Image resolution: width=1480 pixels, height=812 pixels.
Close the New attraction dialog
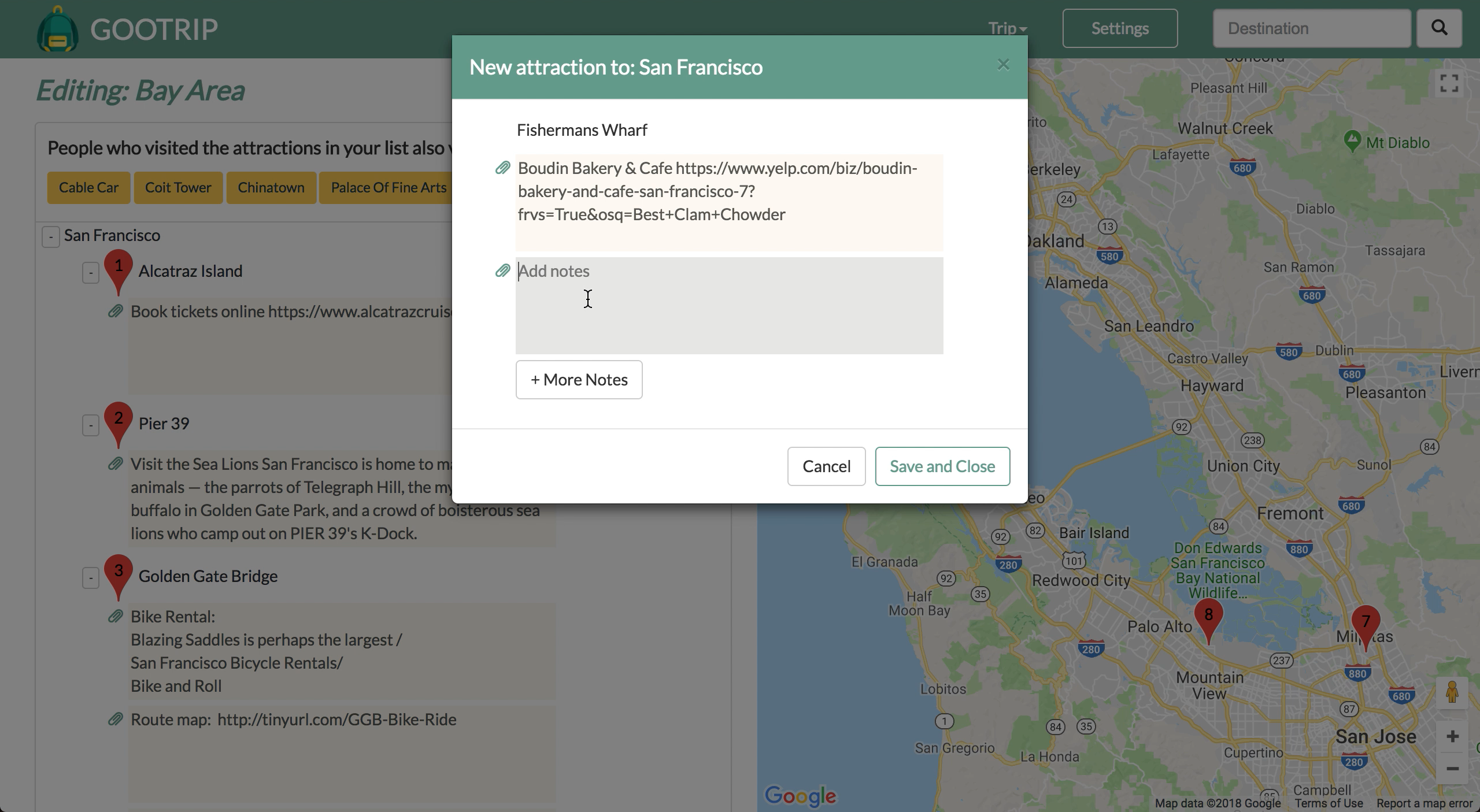click(1003, 65)
